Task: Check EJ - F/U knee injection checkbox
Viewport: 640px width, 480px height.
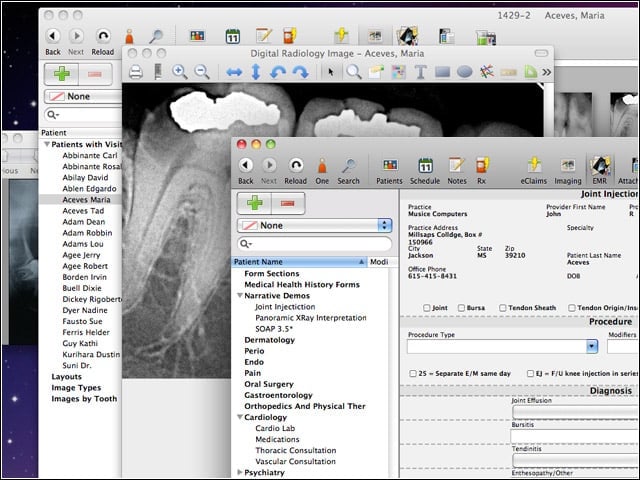Action: coord(530,373)
